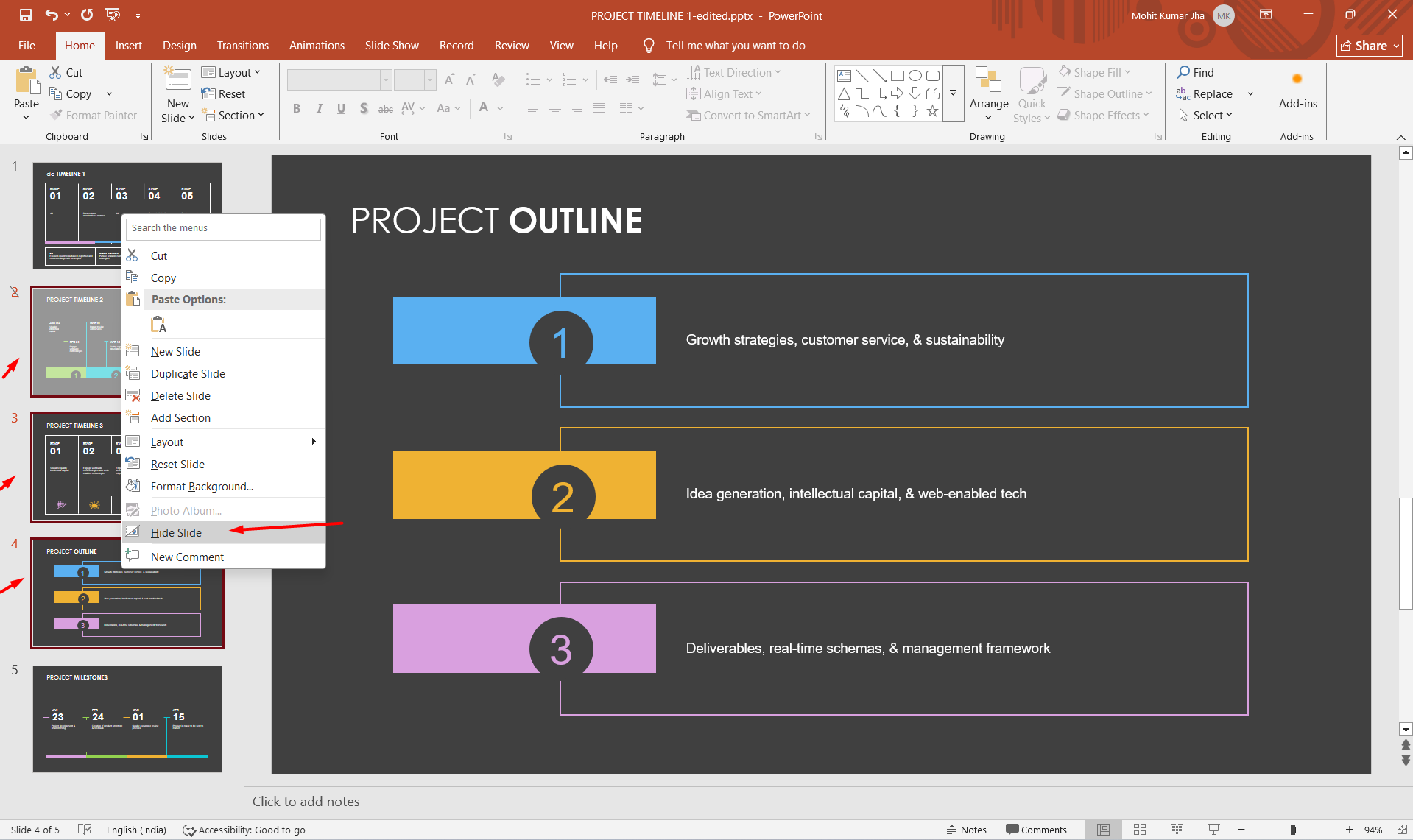The width and height of the screenshot is (1413, 840).
Task: Open the Transitions ribbon tab
Action: (x=243, y=45)
